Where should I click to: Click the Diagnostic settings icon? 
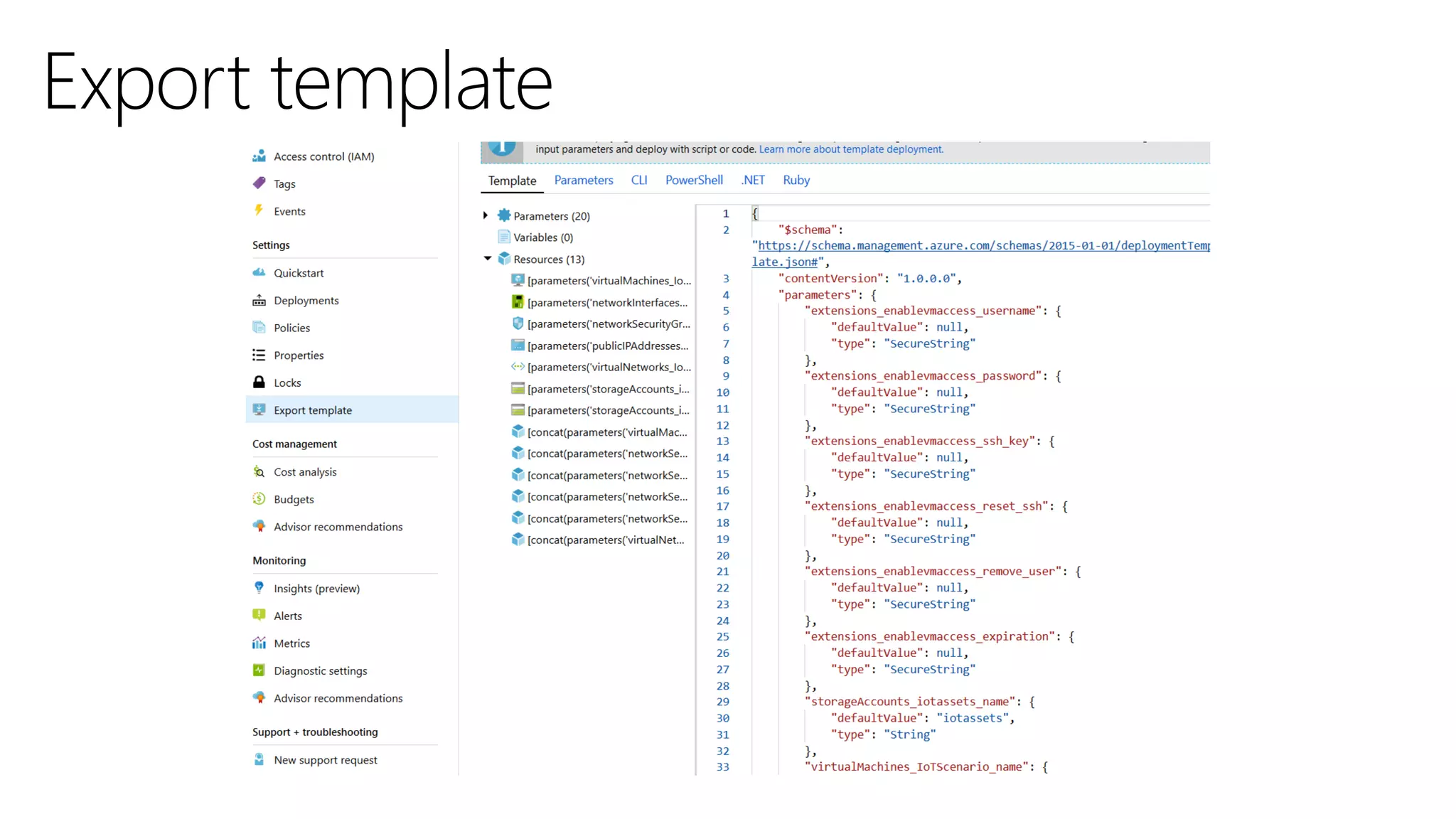(x=259, y=670)
